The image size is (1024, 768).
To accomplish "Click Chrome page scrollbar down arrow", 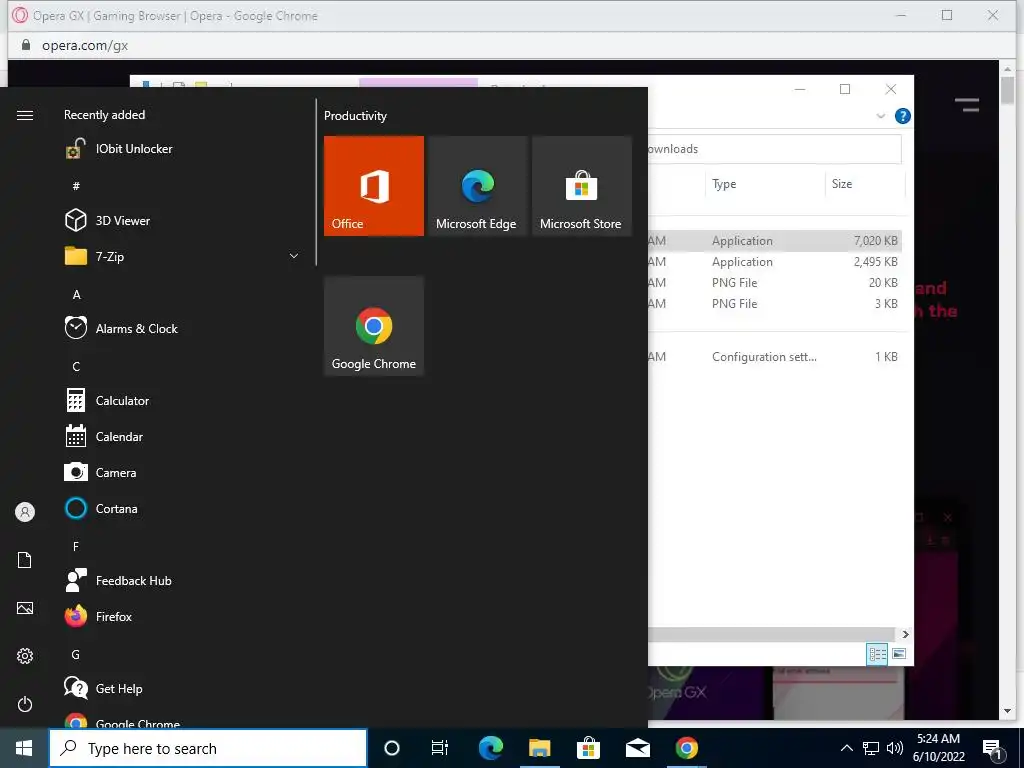I will [1008, 711].
